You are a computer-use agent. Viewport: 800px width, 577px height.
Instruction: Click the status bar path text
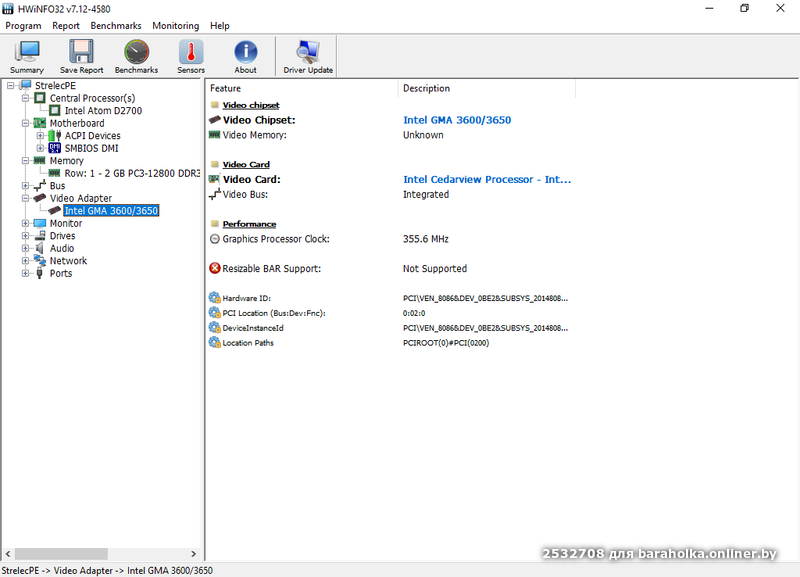pos(107,570)
